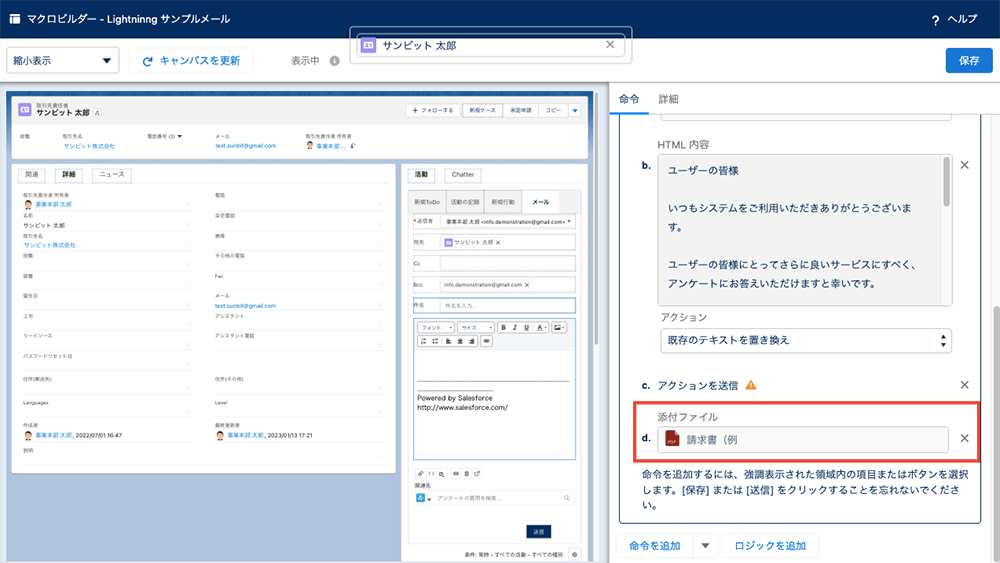The image size is (1000, 563).
Task: Click the HTML content scrollbar
Action: tap(946, 182)
